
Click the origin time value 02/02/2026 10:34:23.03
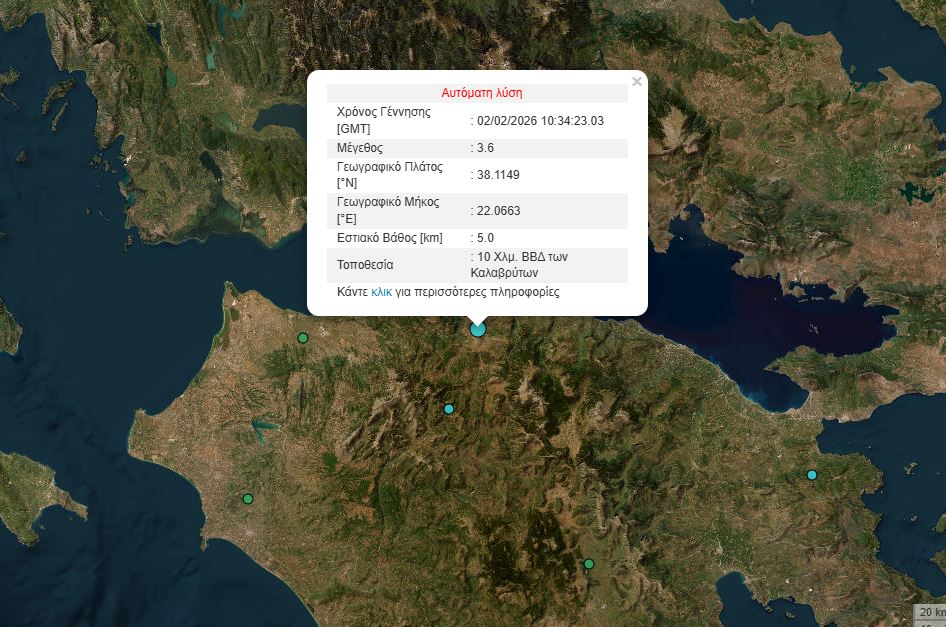coord(540,120)
